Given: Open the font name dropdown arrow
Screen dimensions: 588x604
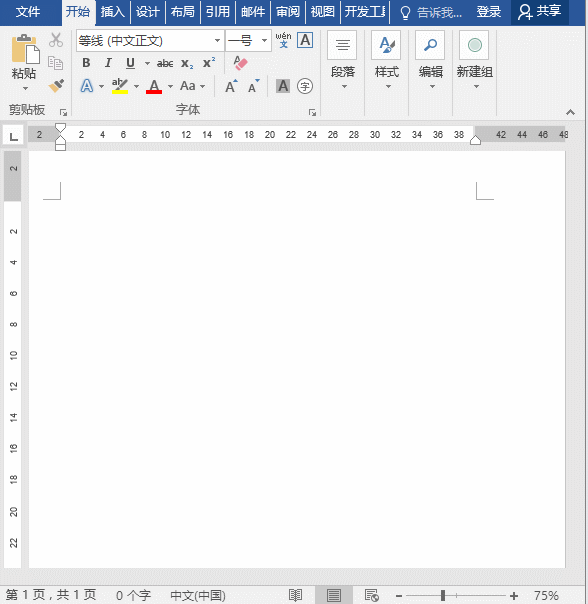Looking at the screenshot, I should [x=217, y=40].
